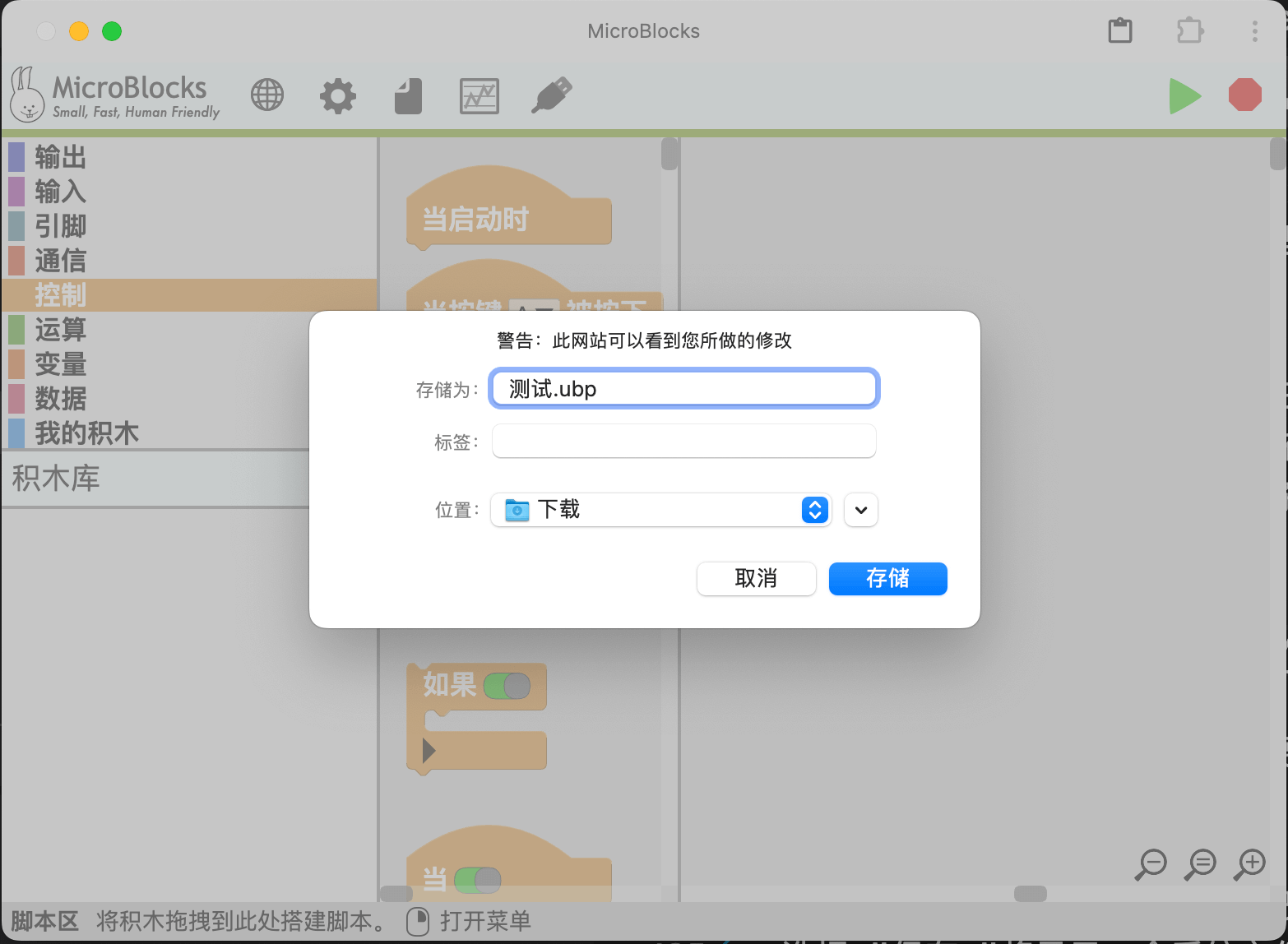Click the block palette horizontal scrollbar
The image size is (1288, 944).
(x=396, y=894)
